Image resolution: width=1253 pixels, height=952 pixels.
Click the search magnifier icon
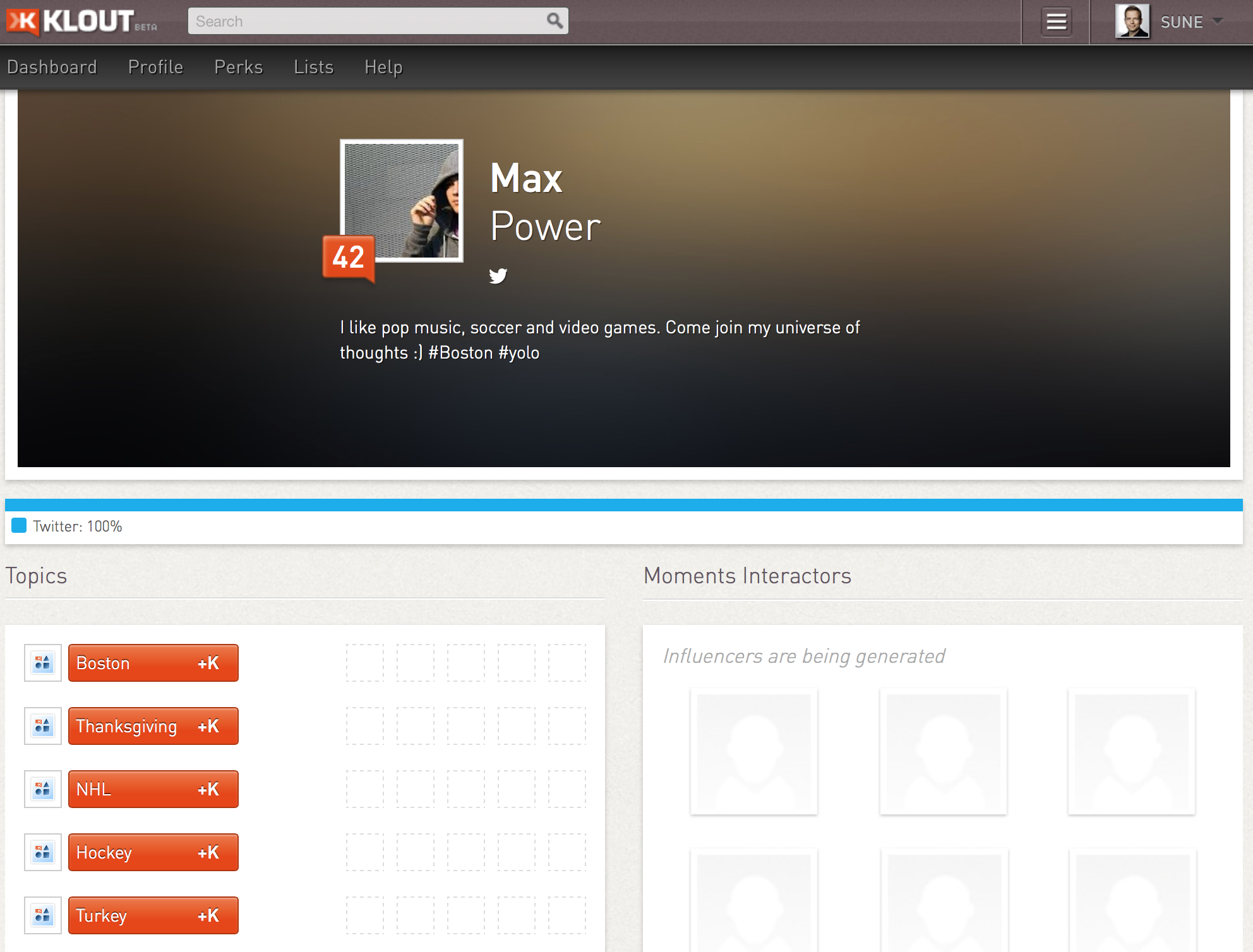pos(555,21)
